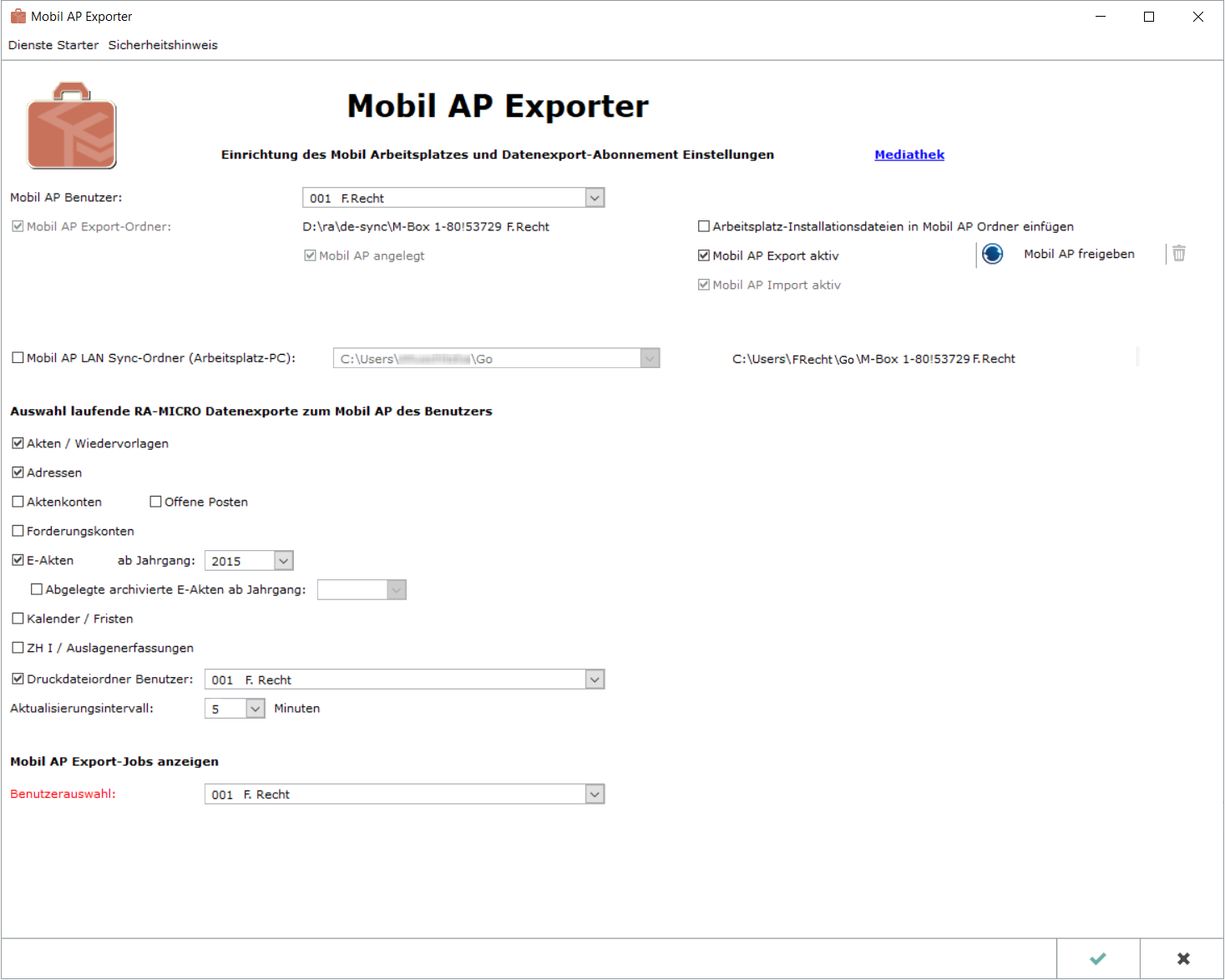Click the Mobil AP freigeben label

click(1079, 254)
